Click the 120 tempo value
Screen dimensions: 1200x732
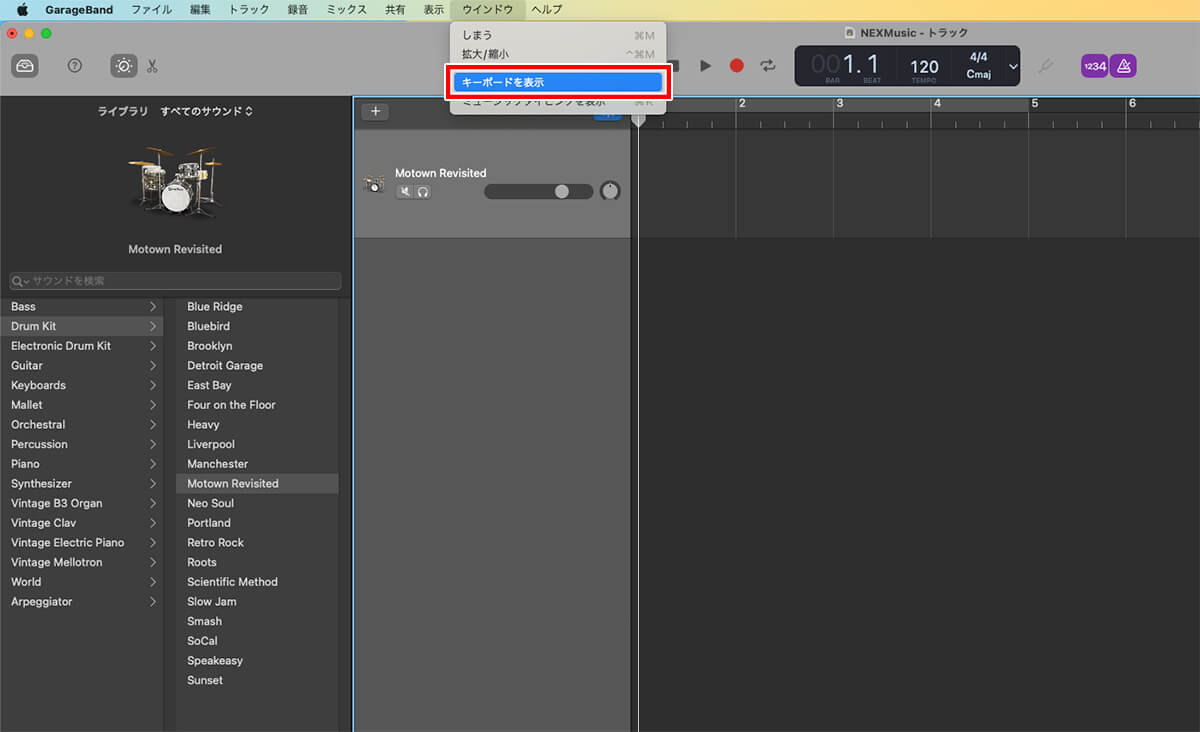924,67
